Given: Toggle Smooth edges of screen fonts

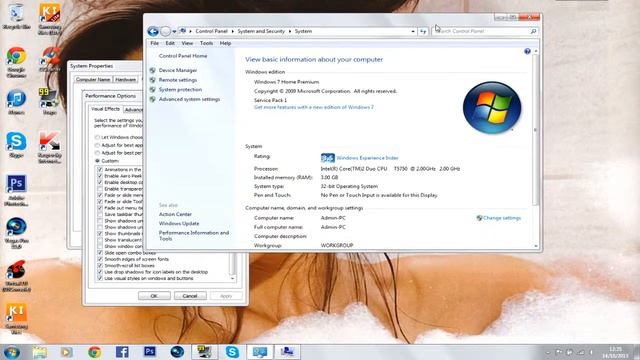Looking at the screenshot, I should [100, 259].
